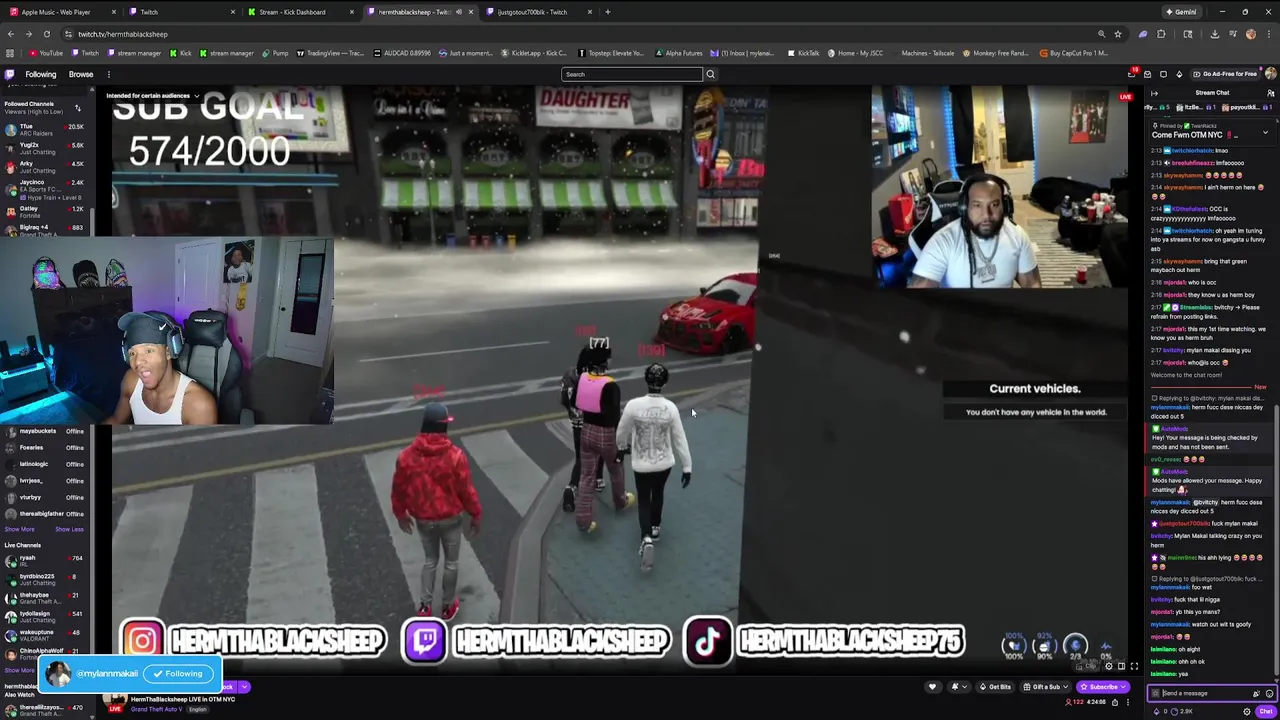Click the intended for certain audiences dropdown
Screen dimensions: 1280x720
(154, 96)
